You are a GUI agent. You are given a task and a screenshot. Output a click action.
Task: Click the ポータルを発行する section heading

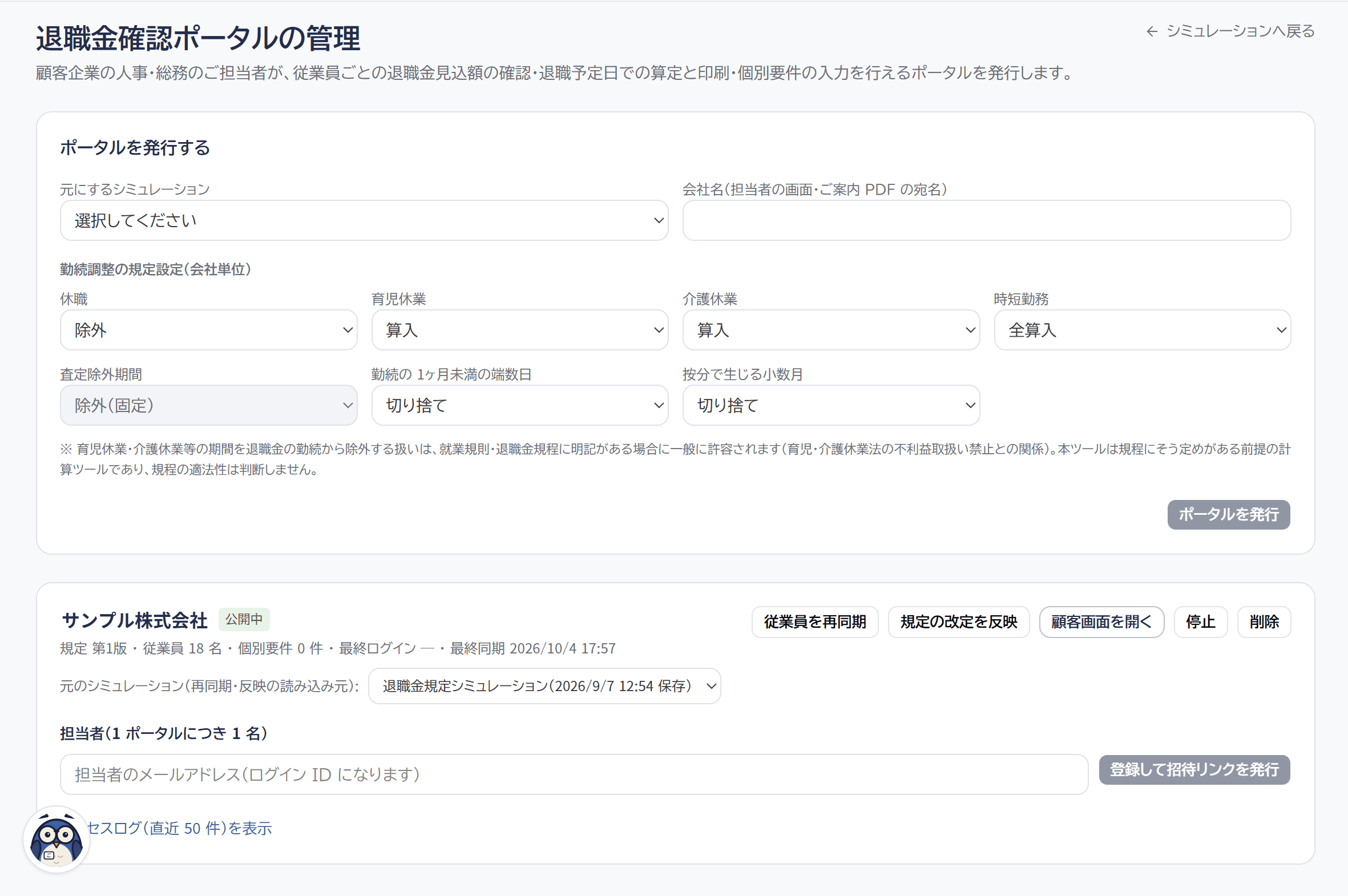[135, 147]
